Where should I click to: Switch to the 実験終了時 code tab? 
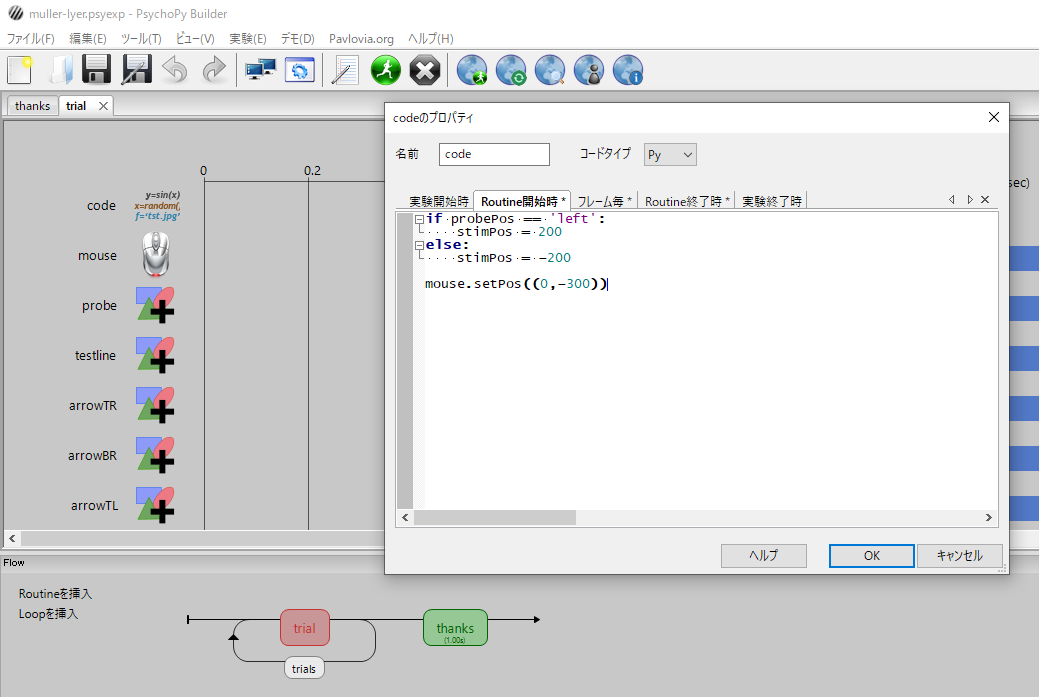pyautogui.click(x=771, y=201)
